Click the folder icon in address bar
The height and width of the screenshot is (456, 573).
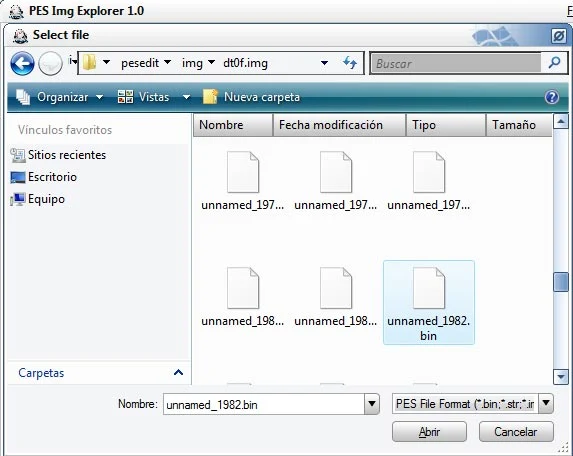[89, 62]
